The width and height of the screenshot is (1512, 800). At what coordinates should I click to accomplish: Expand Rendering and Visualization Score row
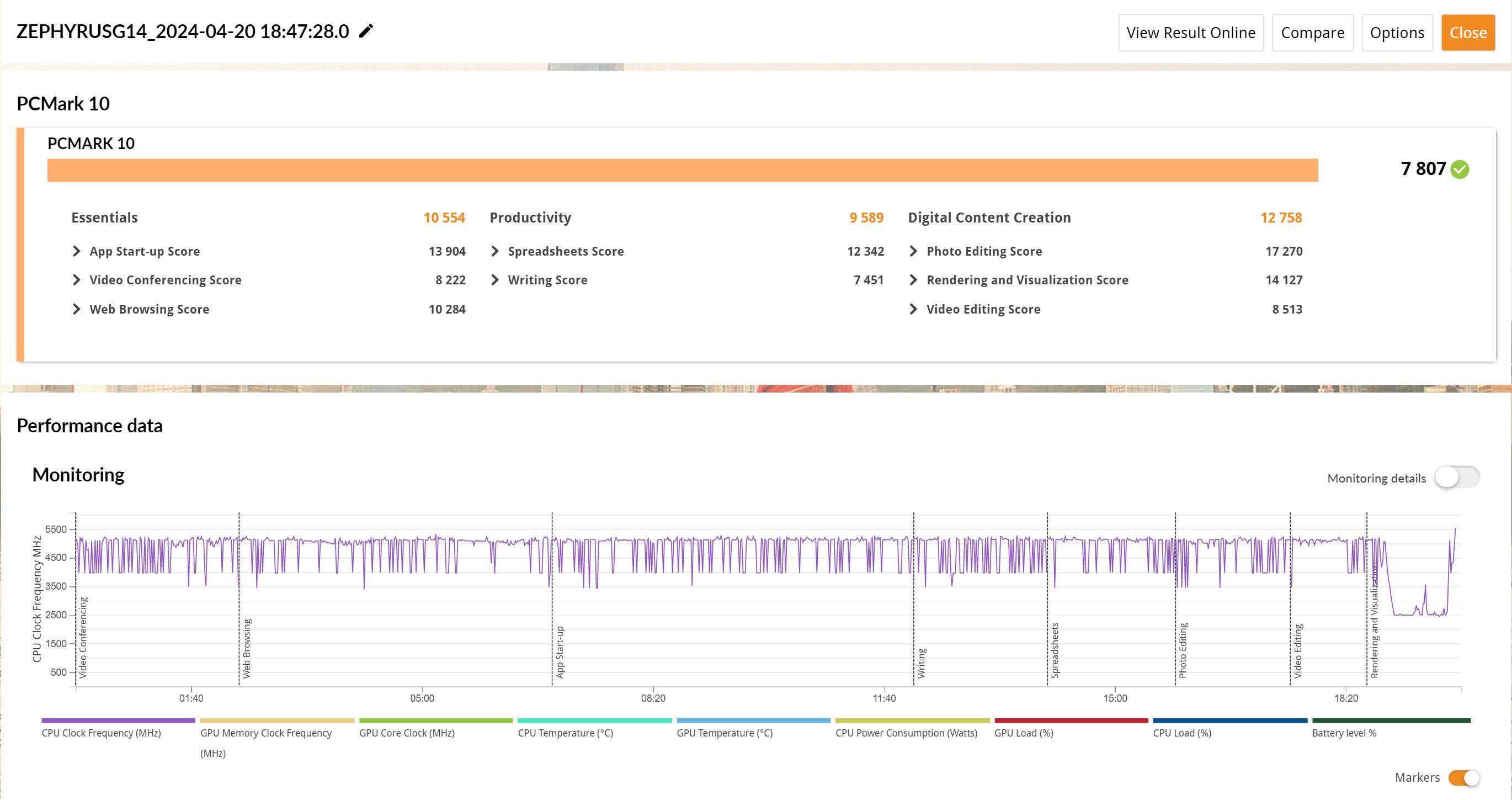point(913,280)
